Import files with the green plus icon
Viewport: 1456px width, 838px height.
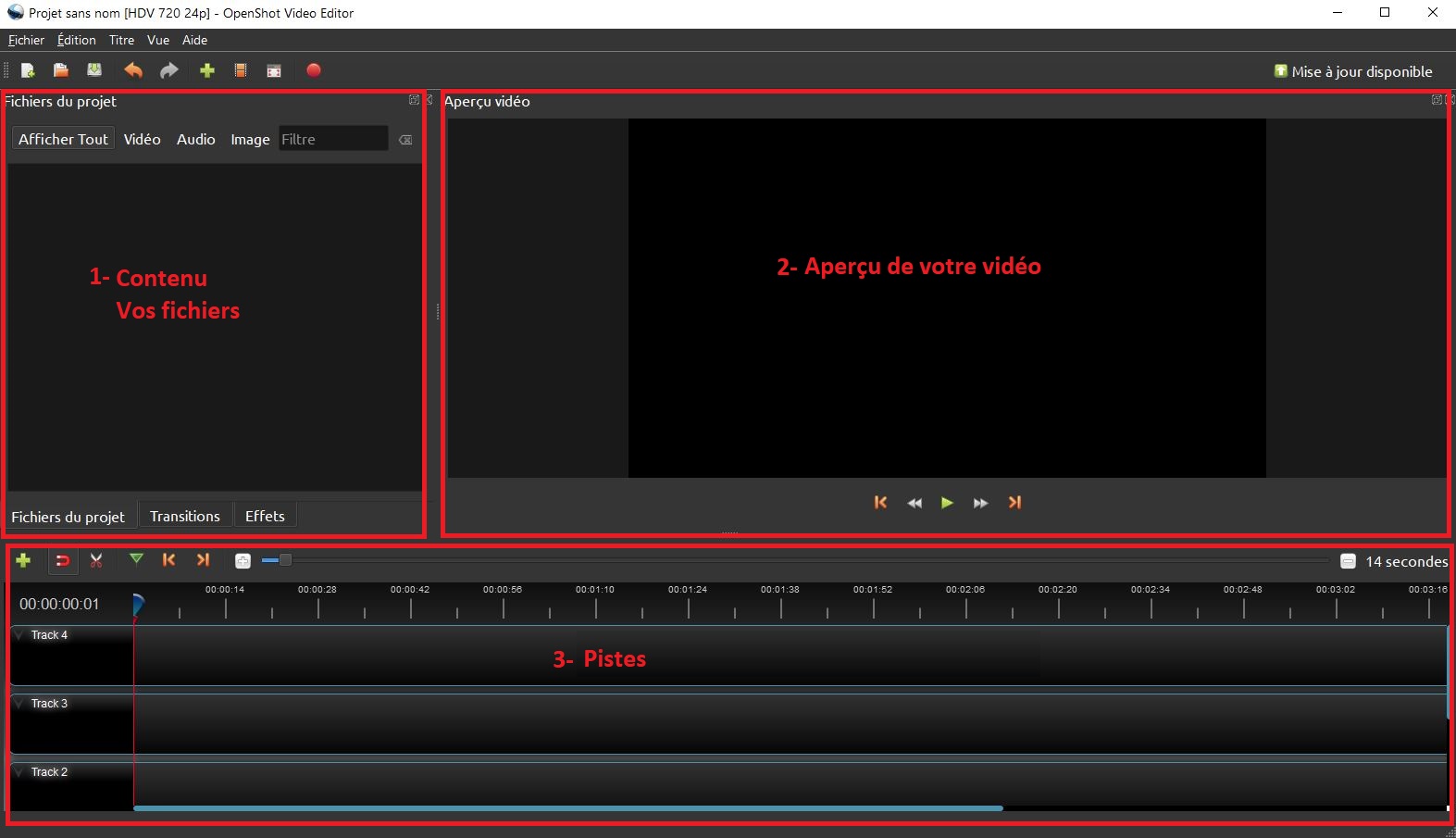(x=207, y=70)
